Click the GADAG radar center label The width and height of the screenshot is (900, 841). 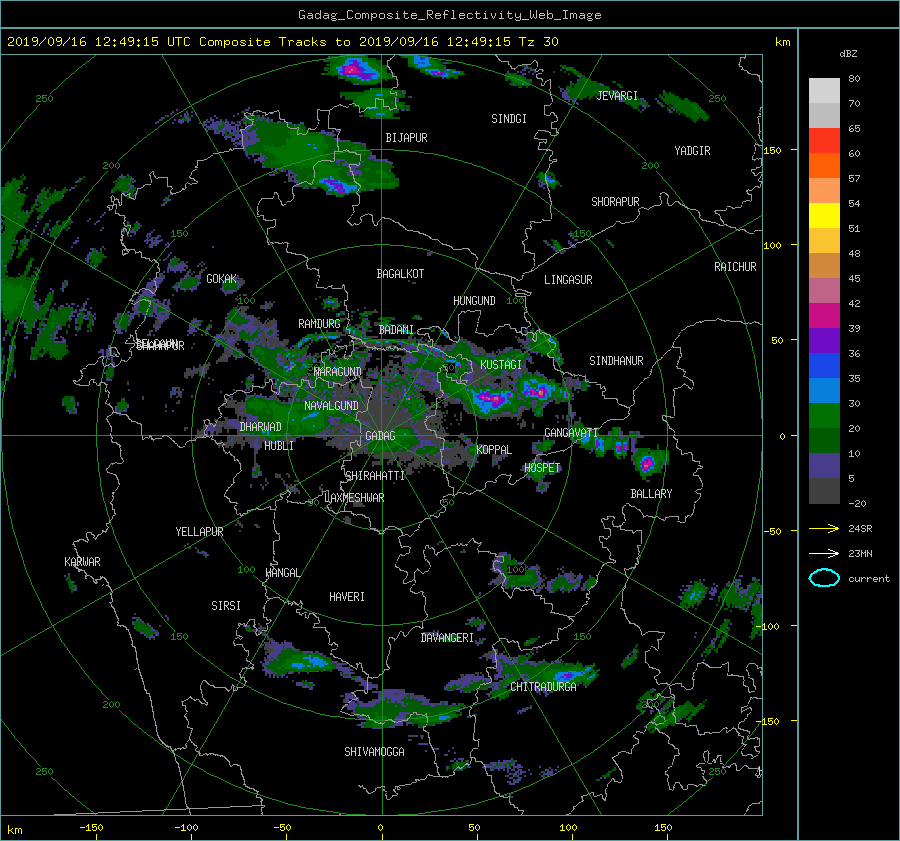[381, 436]
